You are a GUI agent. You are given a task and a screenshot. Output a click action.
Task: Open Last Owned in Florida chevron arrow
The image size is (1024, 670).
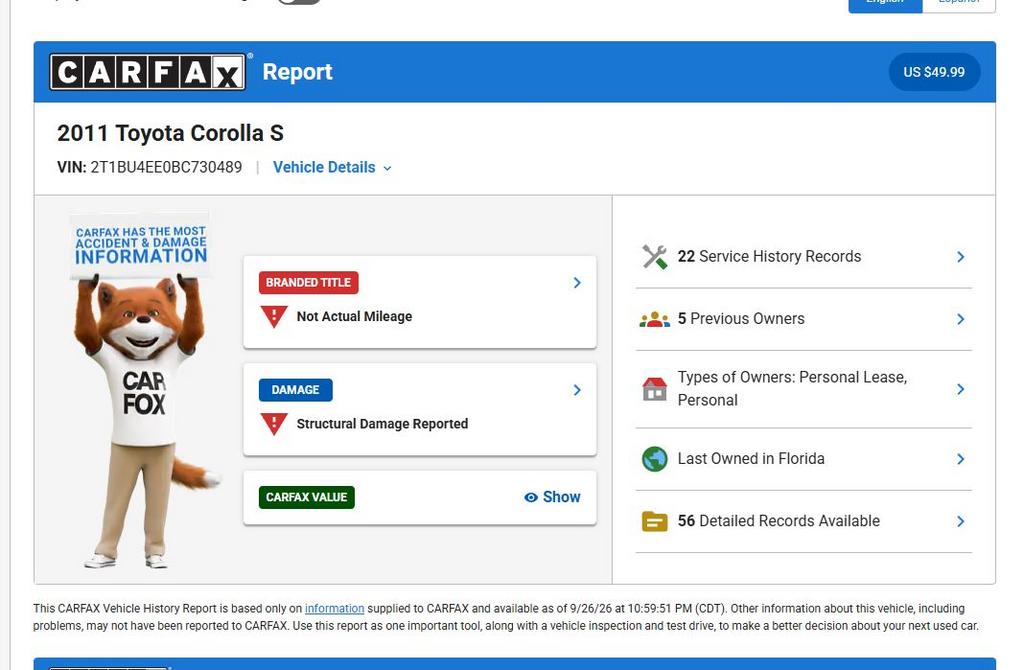click(x=961, y=459)
